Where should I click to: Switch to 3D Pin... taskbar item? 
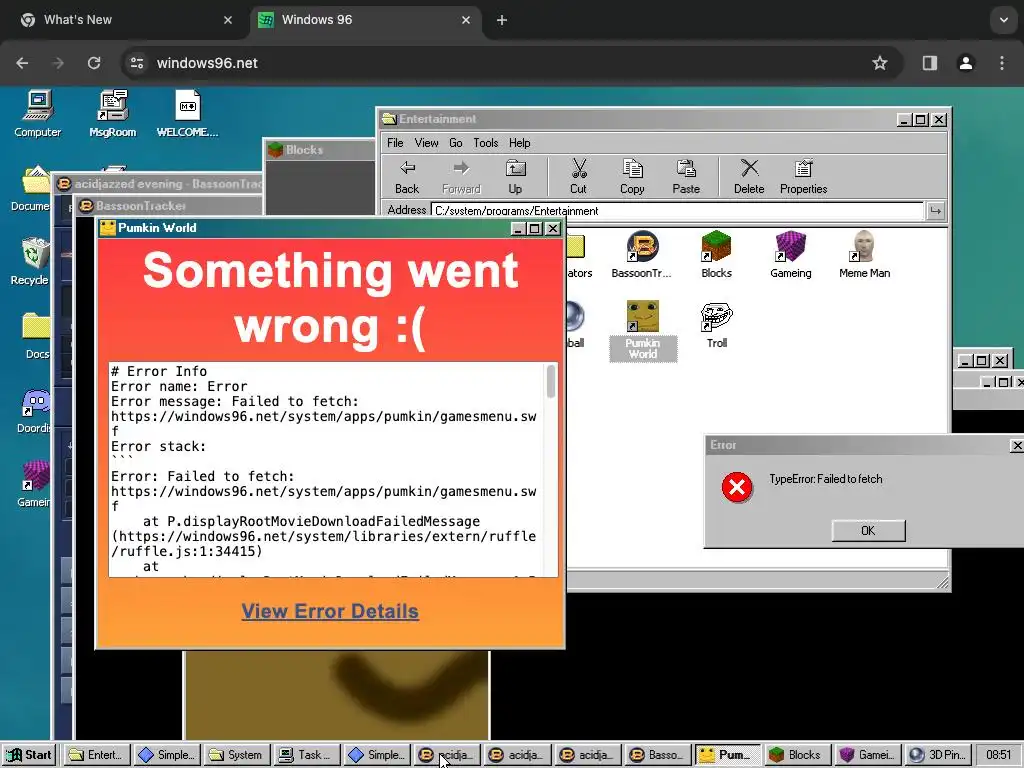[938, 755]
